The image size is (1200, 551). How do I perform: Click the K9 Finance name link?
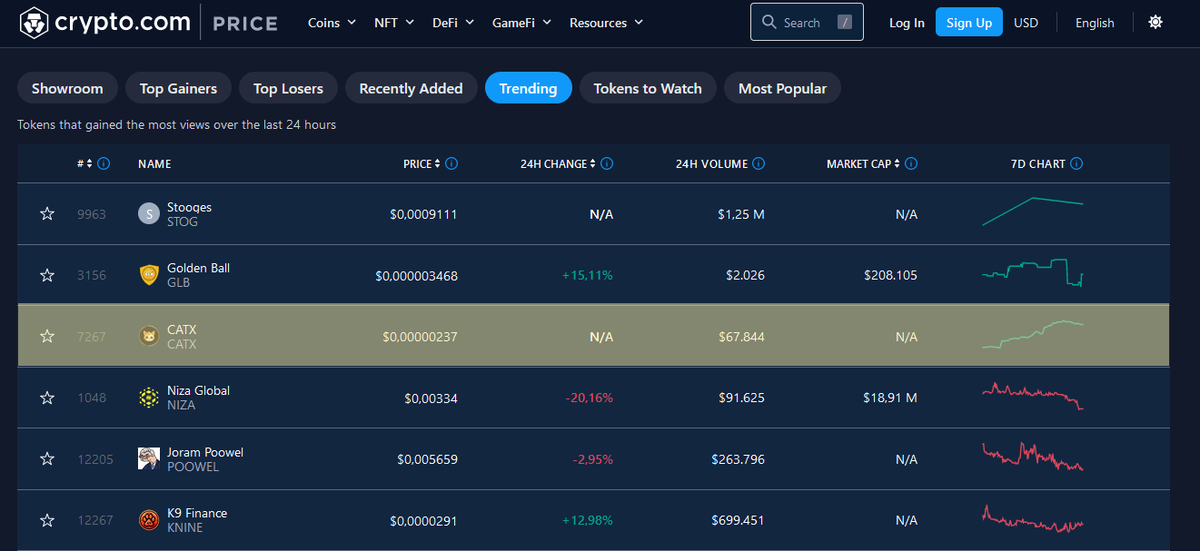coord(197,513)
